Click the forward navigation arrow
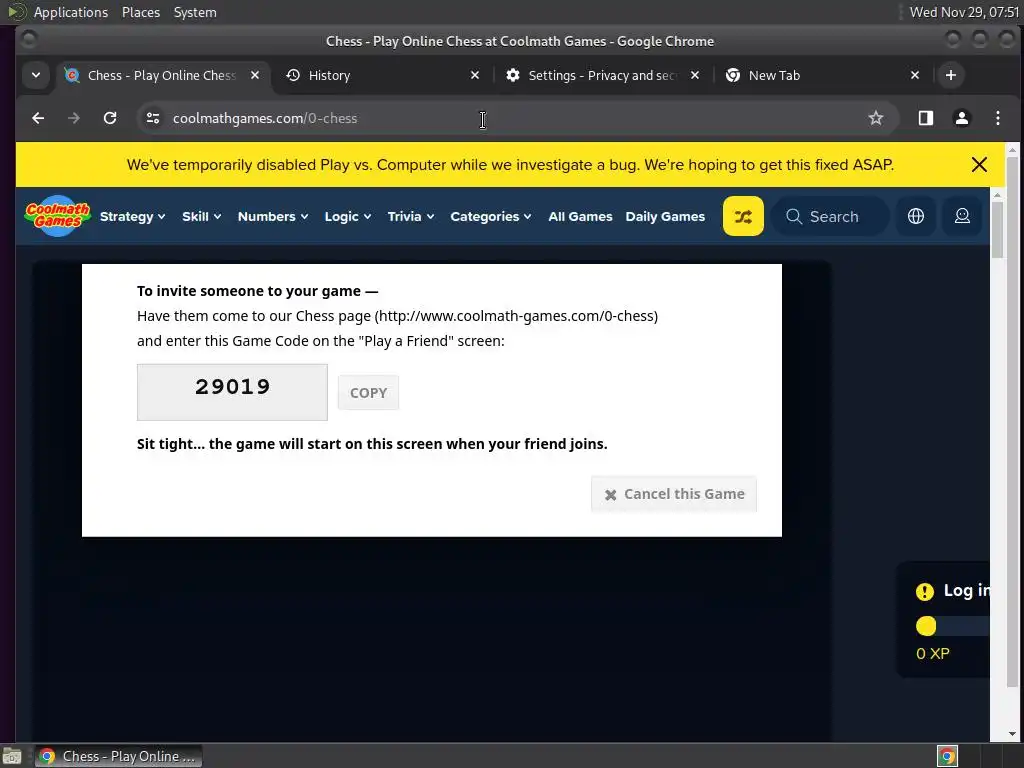Viewport: 1024px width, 768px height. [74, 118]
